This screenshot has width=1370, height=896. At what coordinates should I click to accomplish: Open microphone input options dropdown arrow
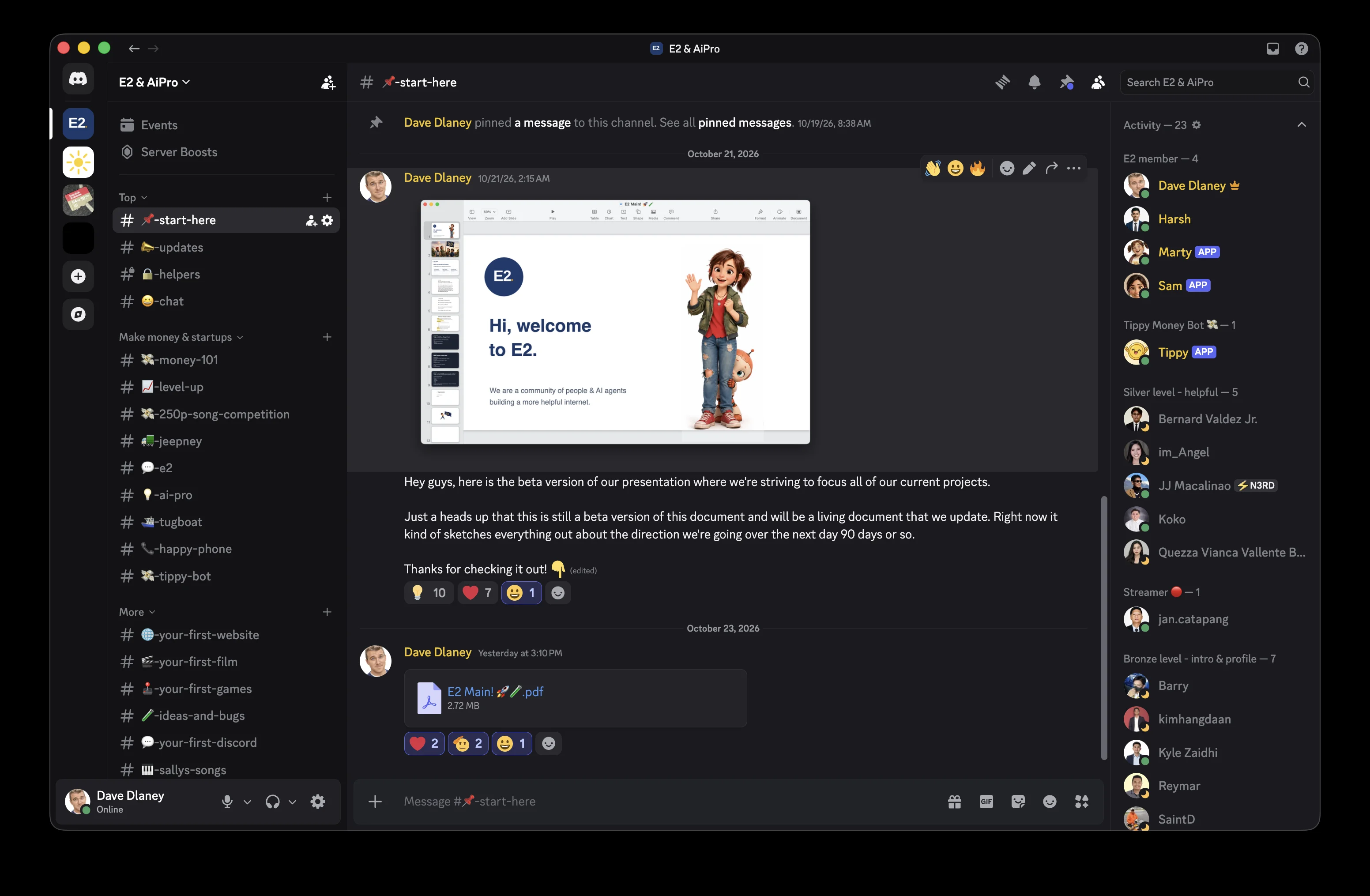248,802
